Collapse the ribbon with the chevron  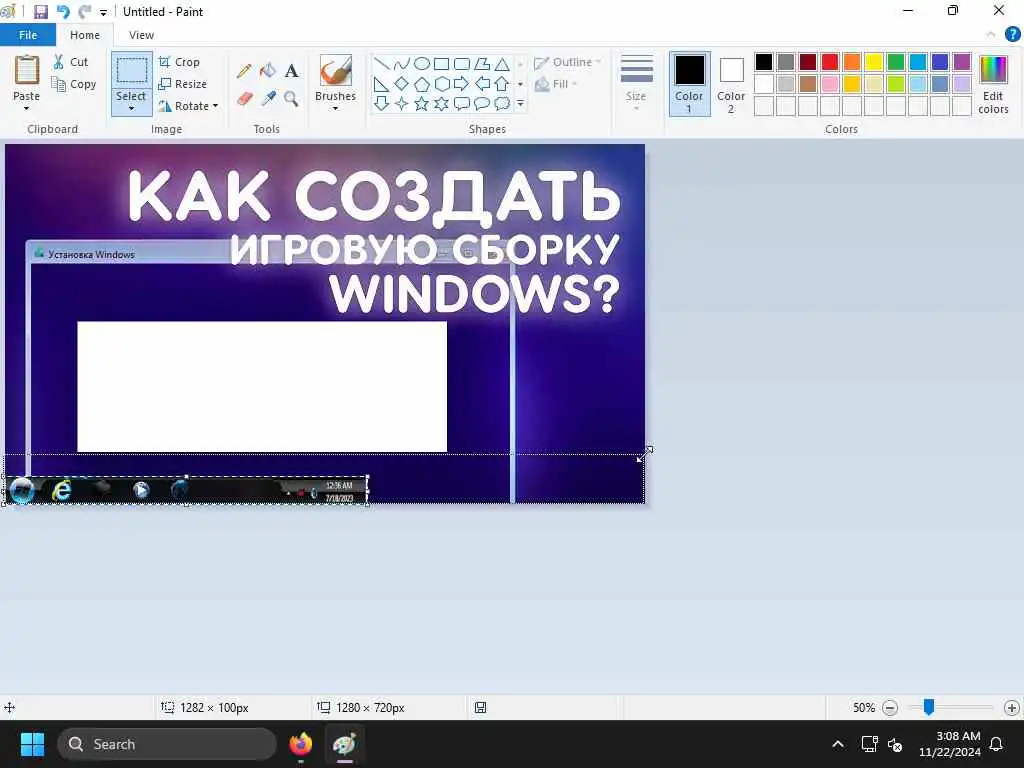click(991, 35)
